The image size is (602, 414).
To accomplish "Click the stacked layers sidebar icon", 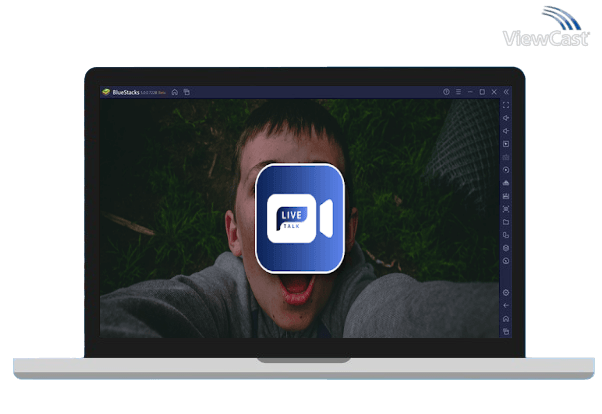I will coord(506,248).
